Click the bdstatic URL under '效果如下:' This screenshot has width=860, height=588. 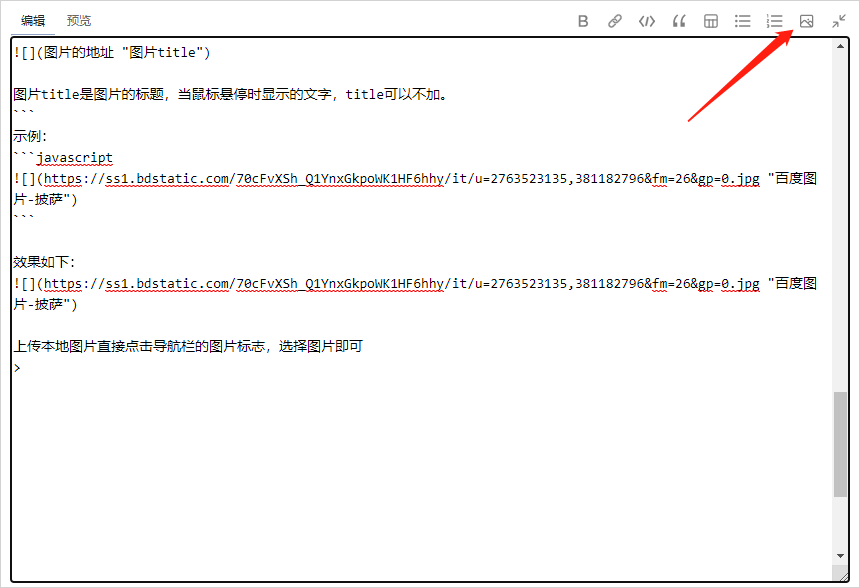point(401,284)
